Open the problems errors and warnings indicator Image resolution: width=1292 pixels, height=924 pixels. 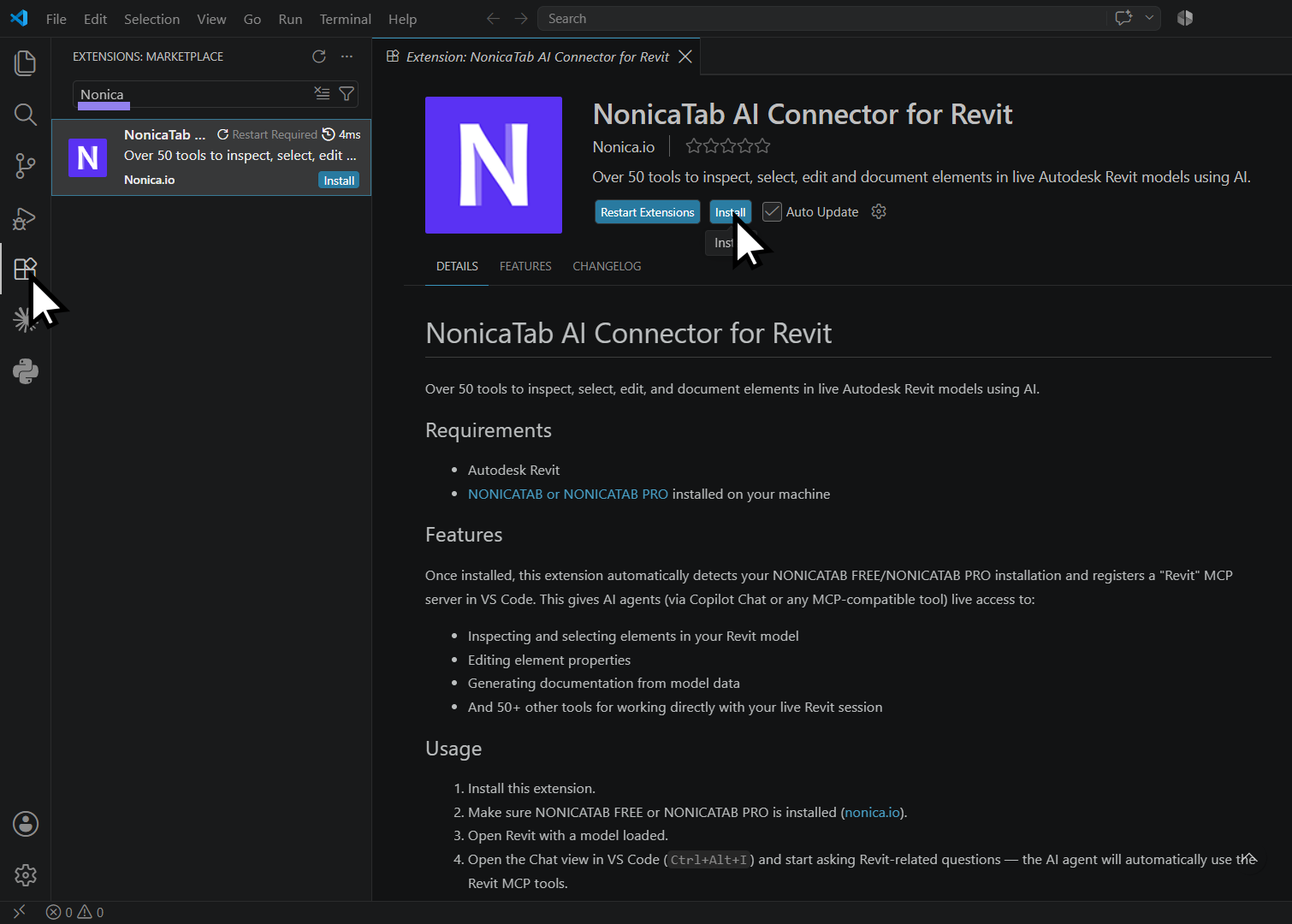(x=75, y=912)
